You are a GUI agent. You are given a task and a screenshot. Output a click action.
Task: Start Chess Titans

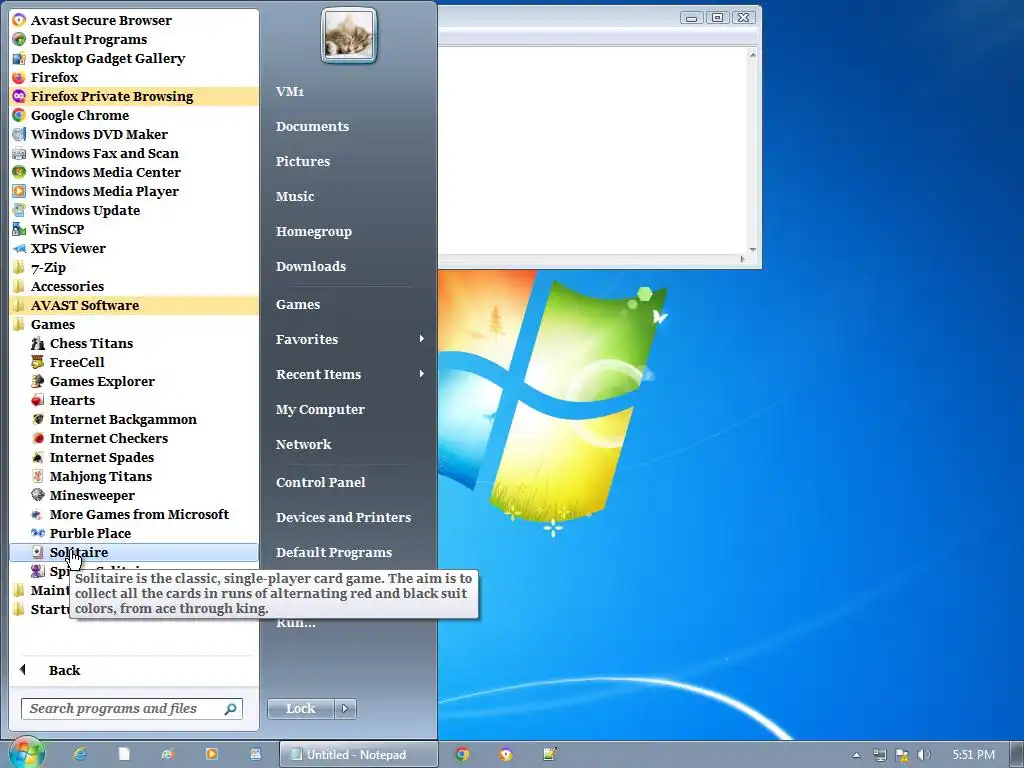click(x=134, y=343)
